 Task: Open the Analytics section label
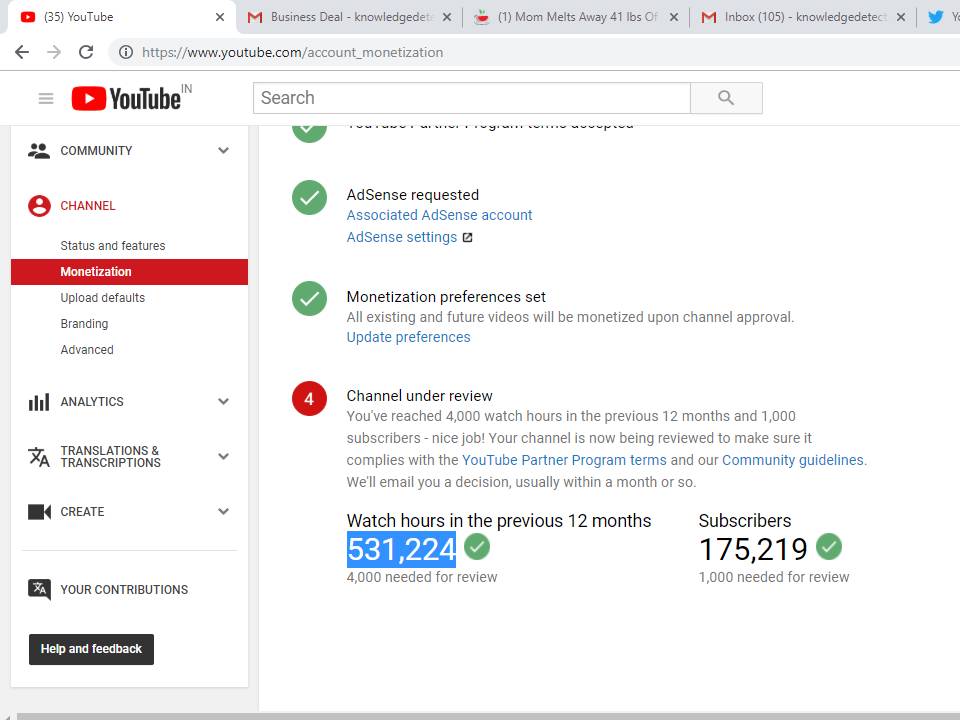[92, 402]
